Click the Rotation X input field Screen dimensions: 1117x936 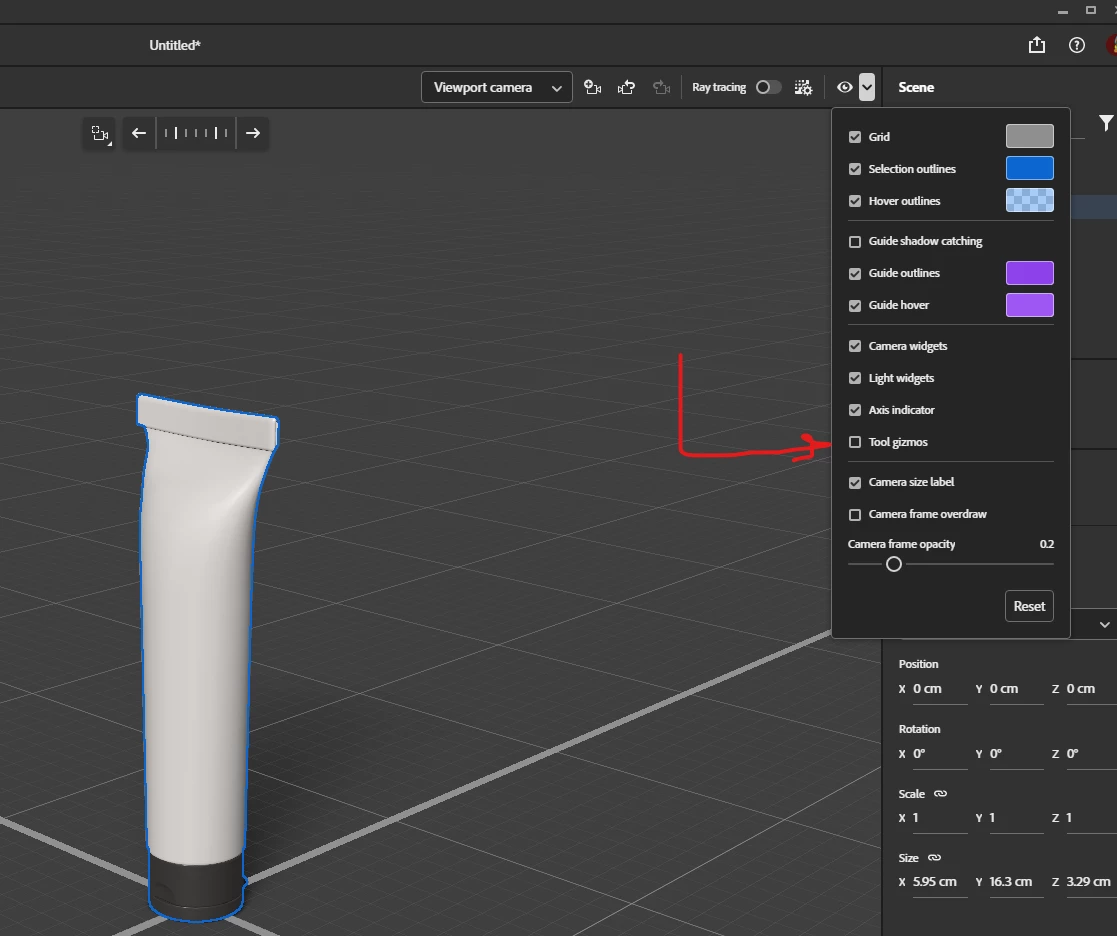939,754
